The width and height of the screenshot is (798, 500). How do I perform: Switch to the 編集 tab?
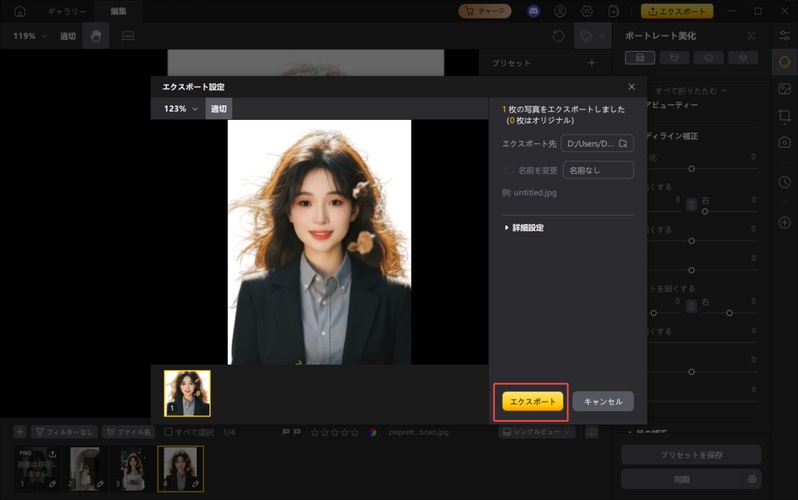click(118, 11)
